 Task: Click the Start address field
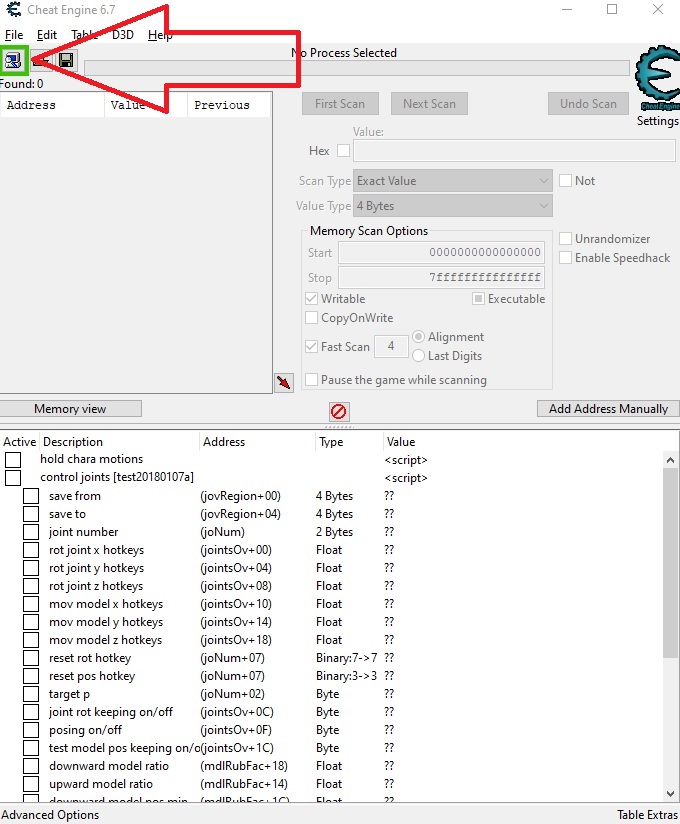(441, 252)
